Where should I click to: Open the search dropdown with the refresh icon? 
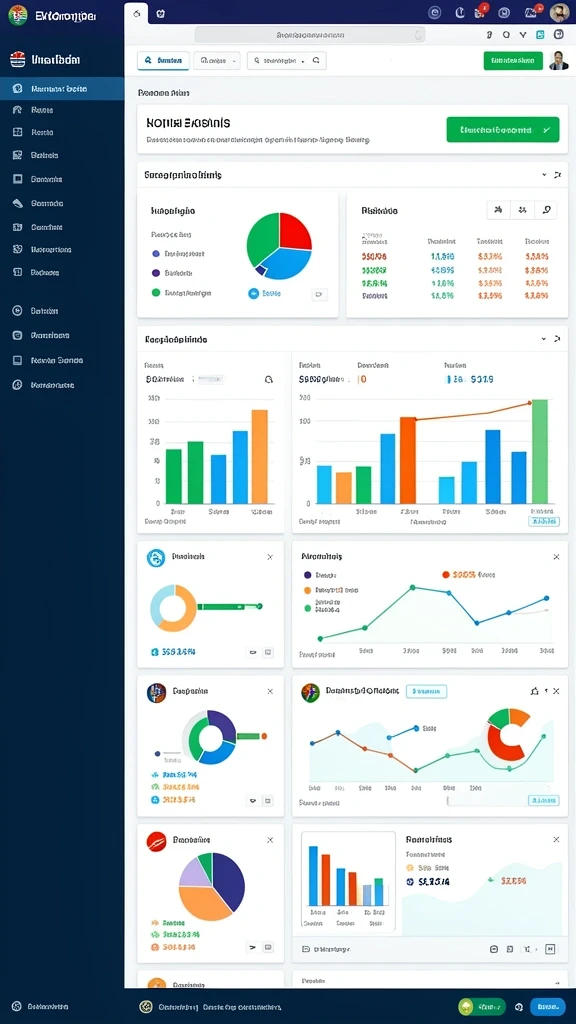pyautogui.click(x=286, y=61)
